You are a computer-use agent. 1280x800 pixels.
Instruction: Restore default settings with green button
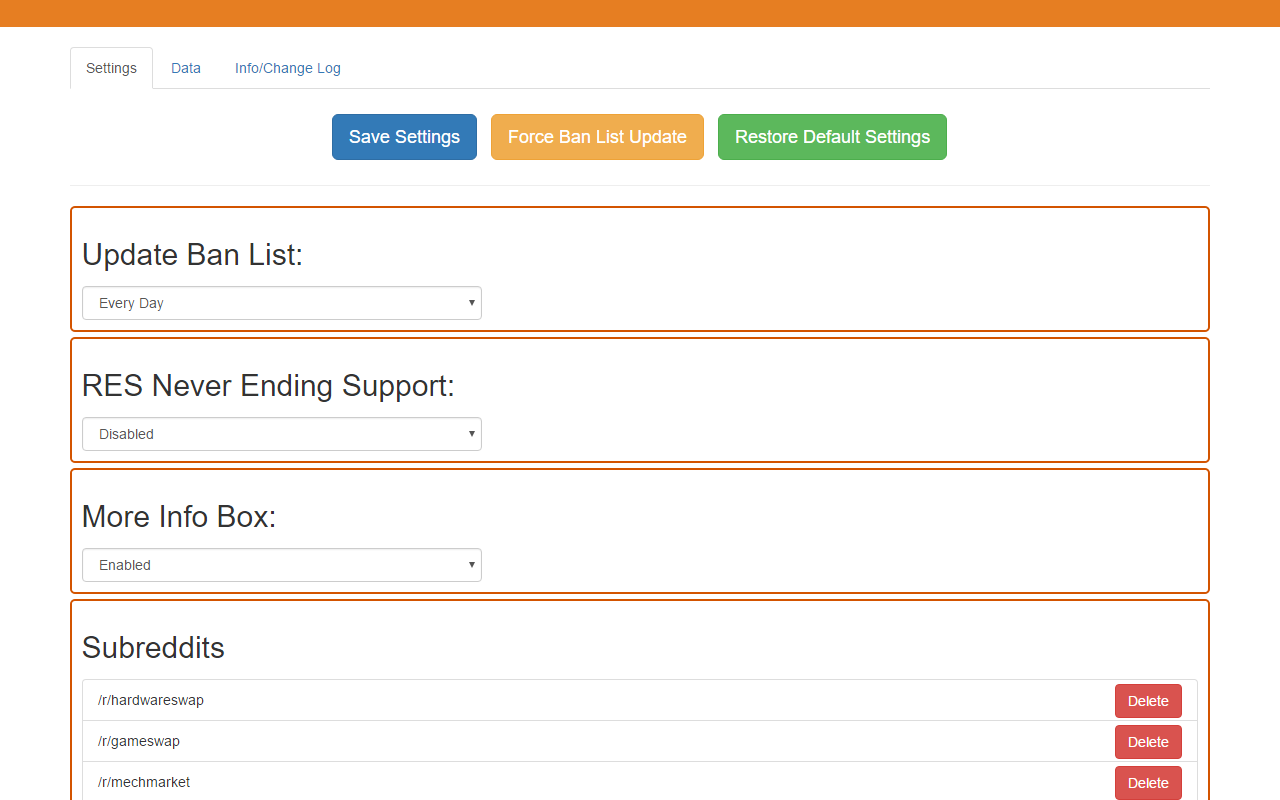(832, 137)
